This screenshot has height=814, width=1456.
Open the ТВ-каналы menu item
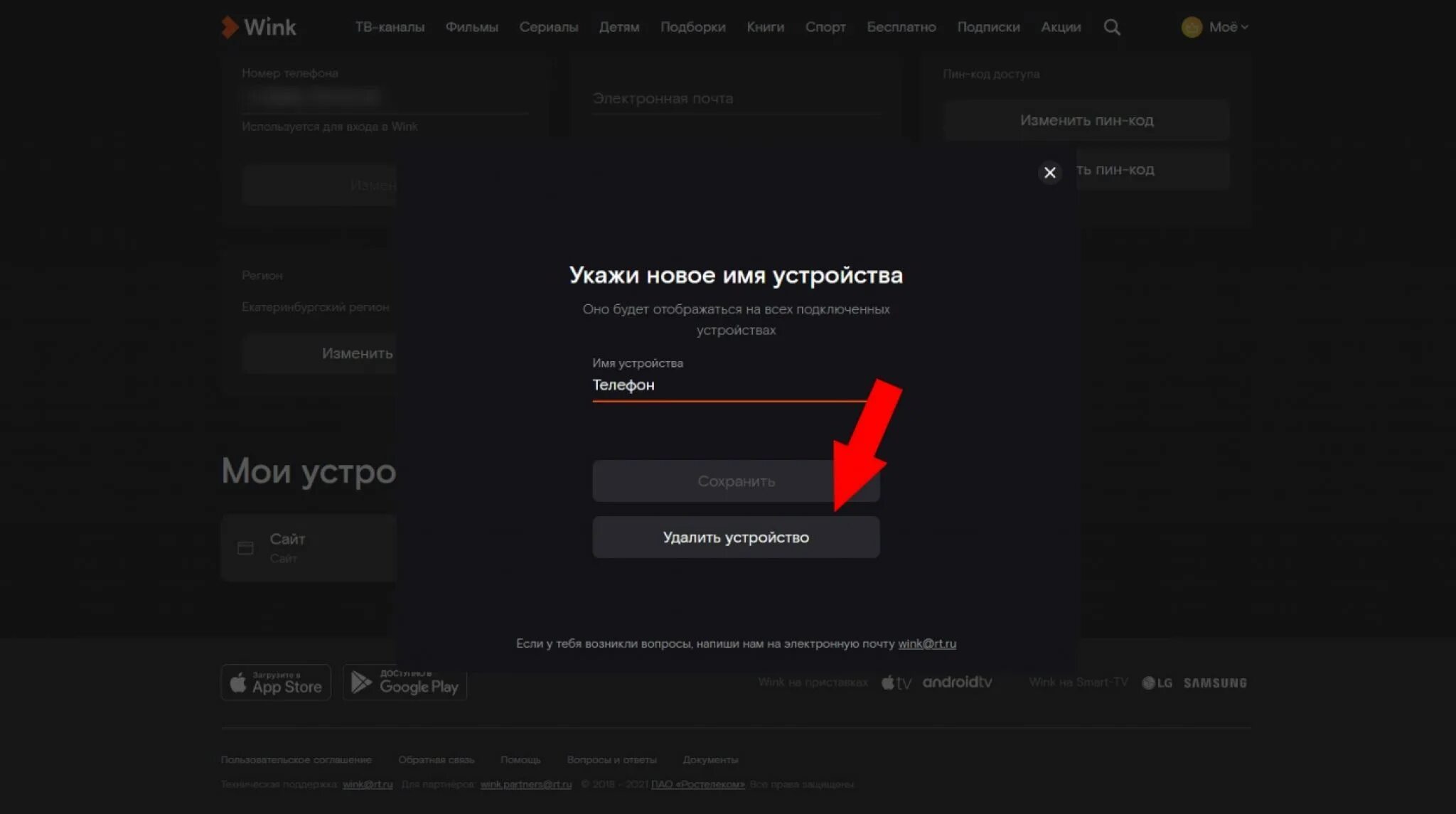tap(390, 27)
